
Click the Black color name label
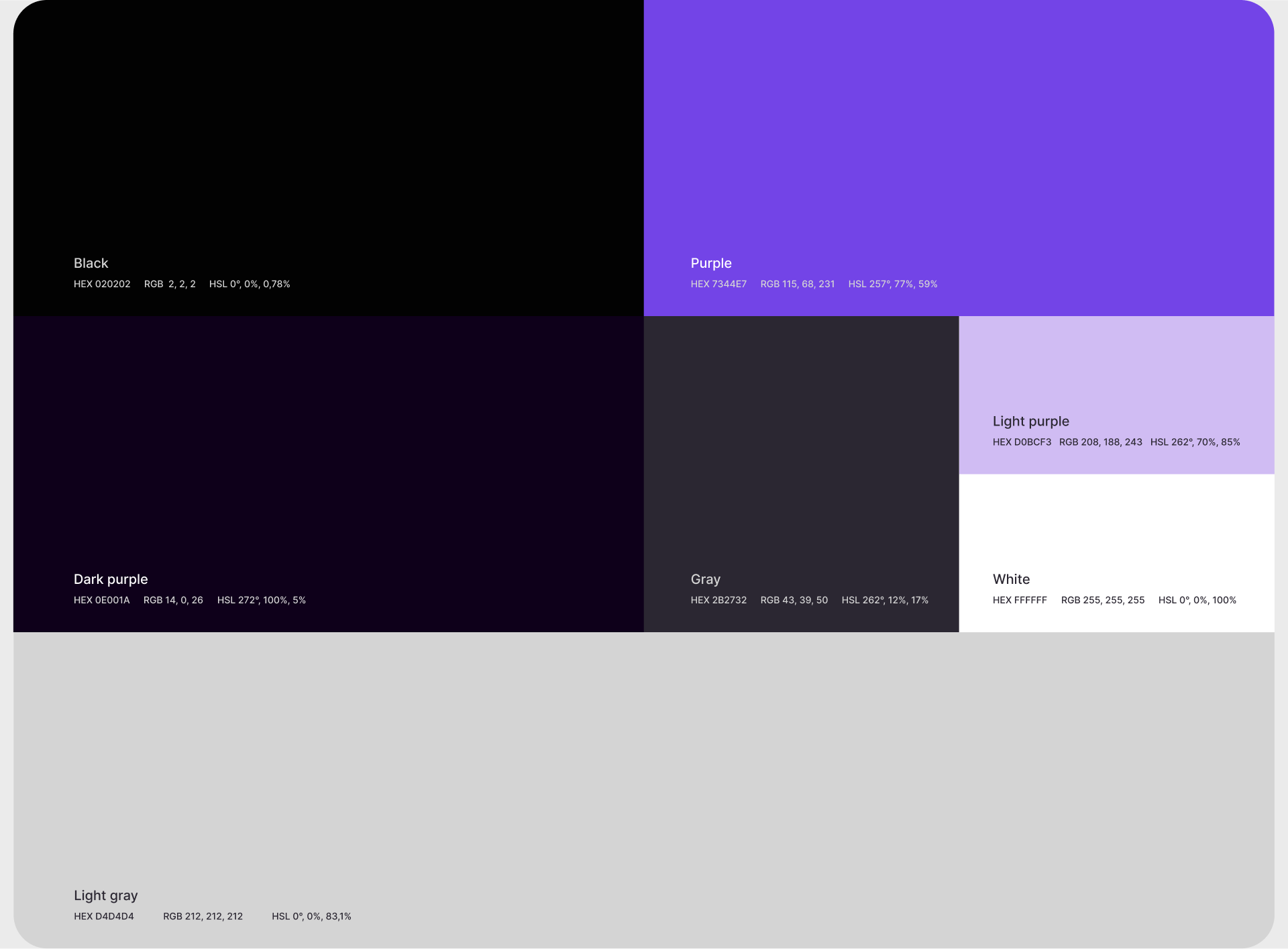(91, 263)
